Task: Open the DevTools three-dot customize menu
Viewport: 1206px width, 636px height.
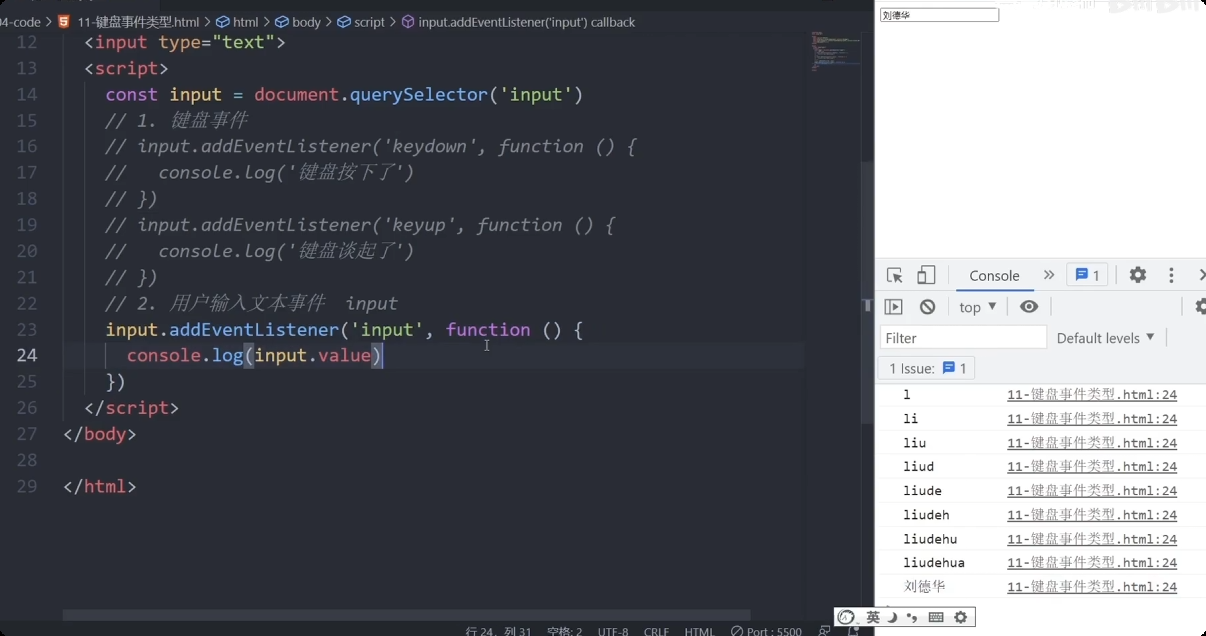Action: tap(1171, 275)
